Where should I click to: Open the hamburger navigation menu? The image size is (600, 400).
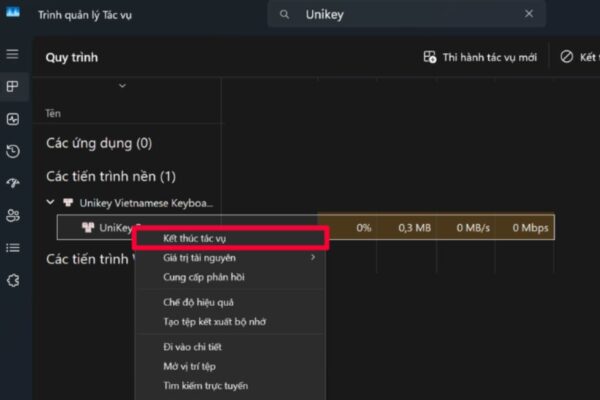coord(12,54)
